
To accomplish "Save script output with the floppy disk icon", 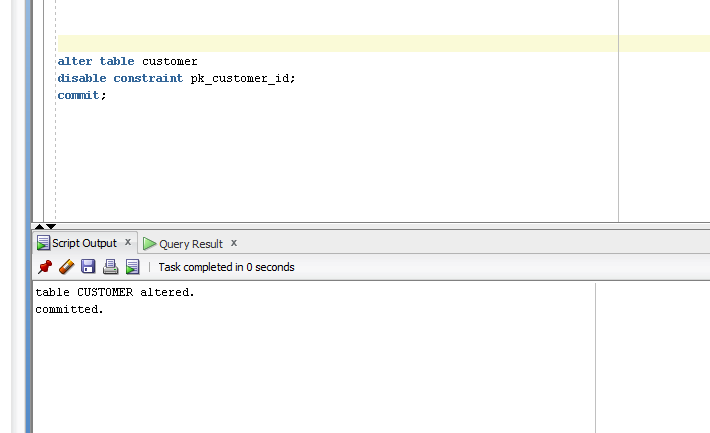I will click(88, 266).
